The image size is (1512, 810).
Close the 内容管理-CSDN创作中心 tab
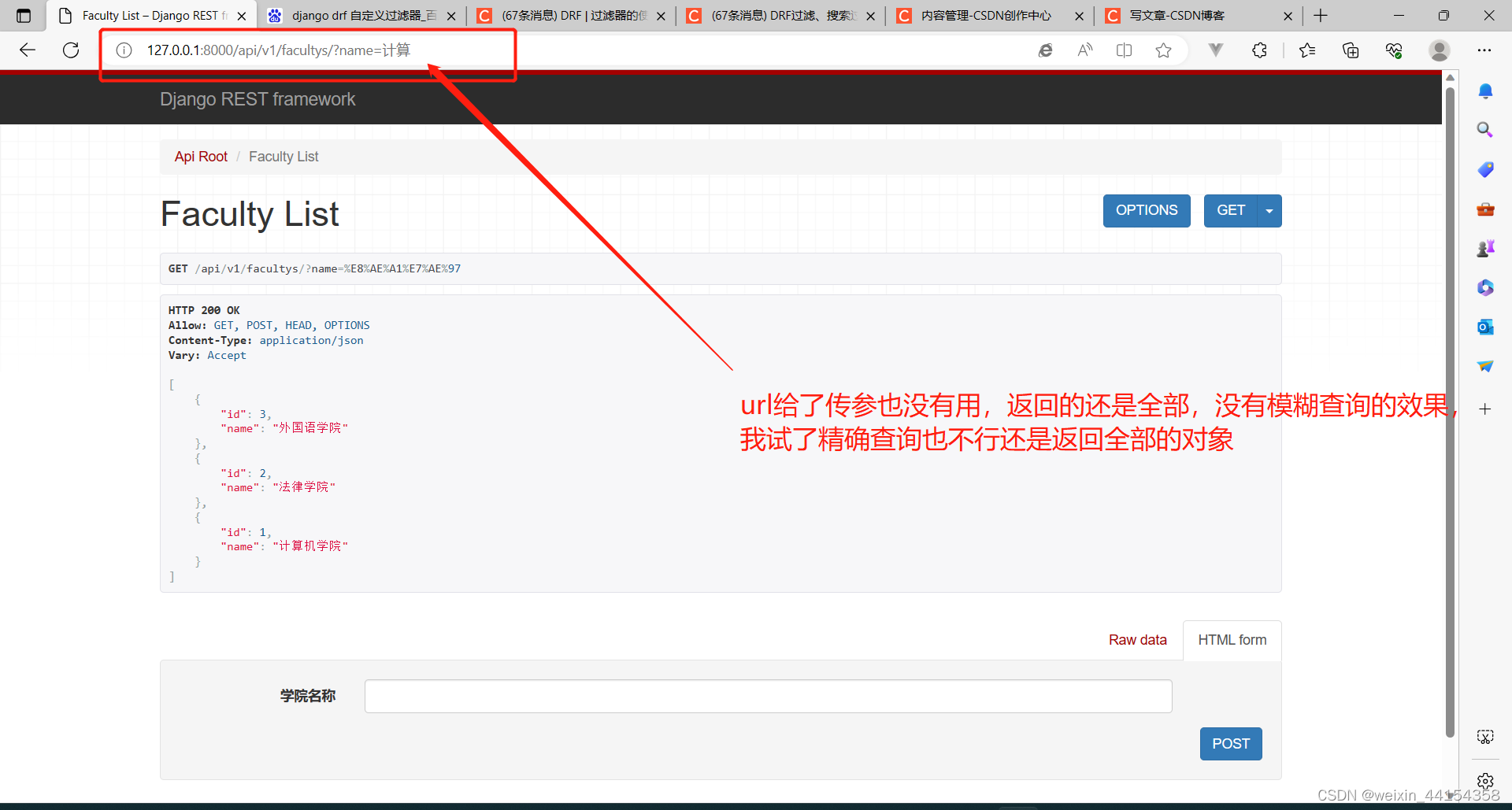pos(1079,16)
